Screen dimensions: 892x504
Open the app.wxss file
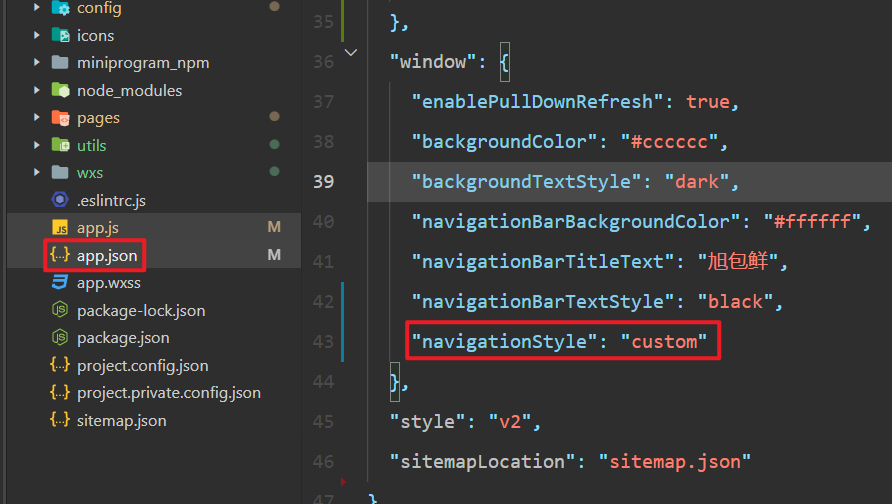click(109, 283)
